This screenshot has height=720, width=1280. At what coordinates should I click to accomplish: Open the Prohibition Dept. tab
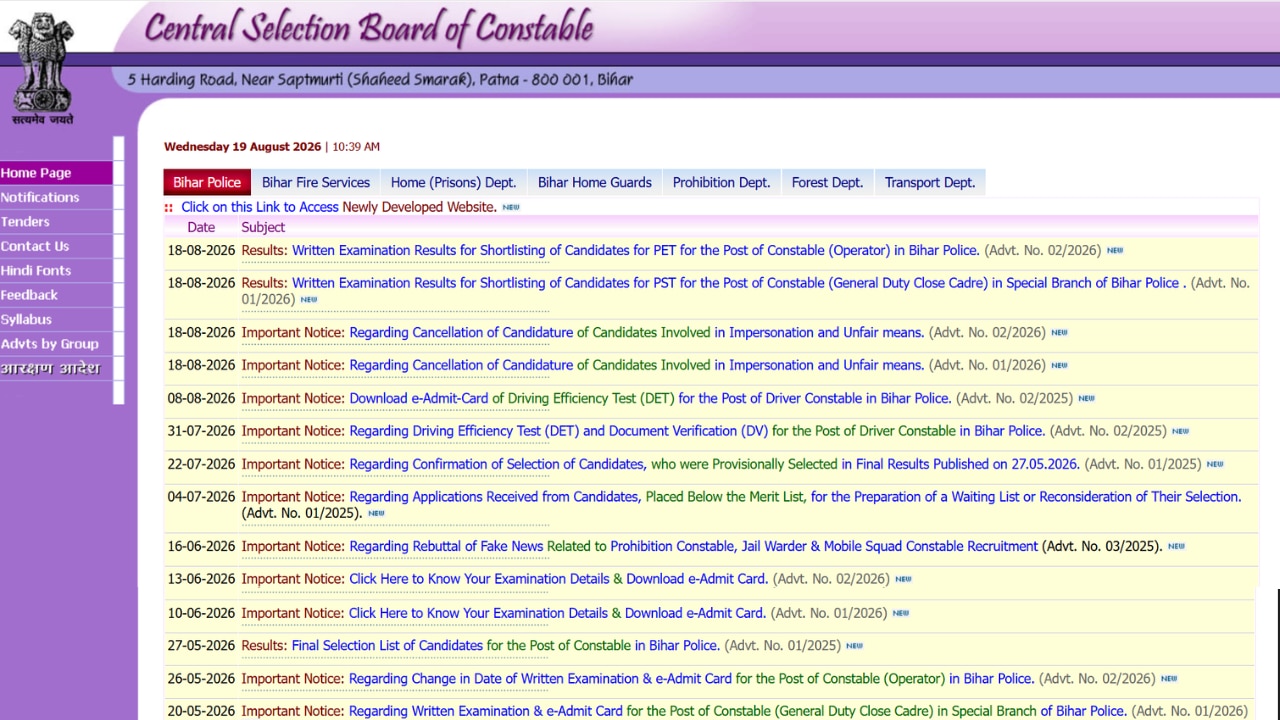[721, 182]
